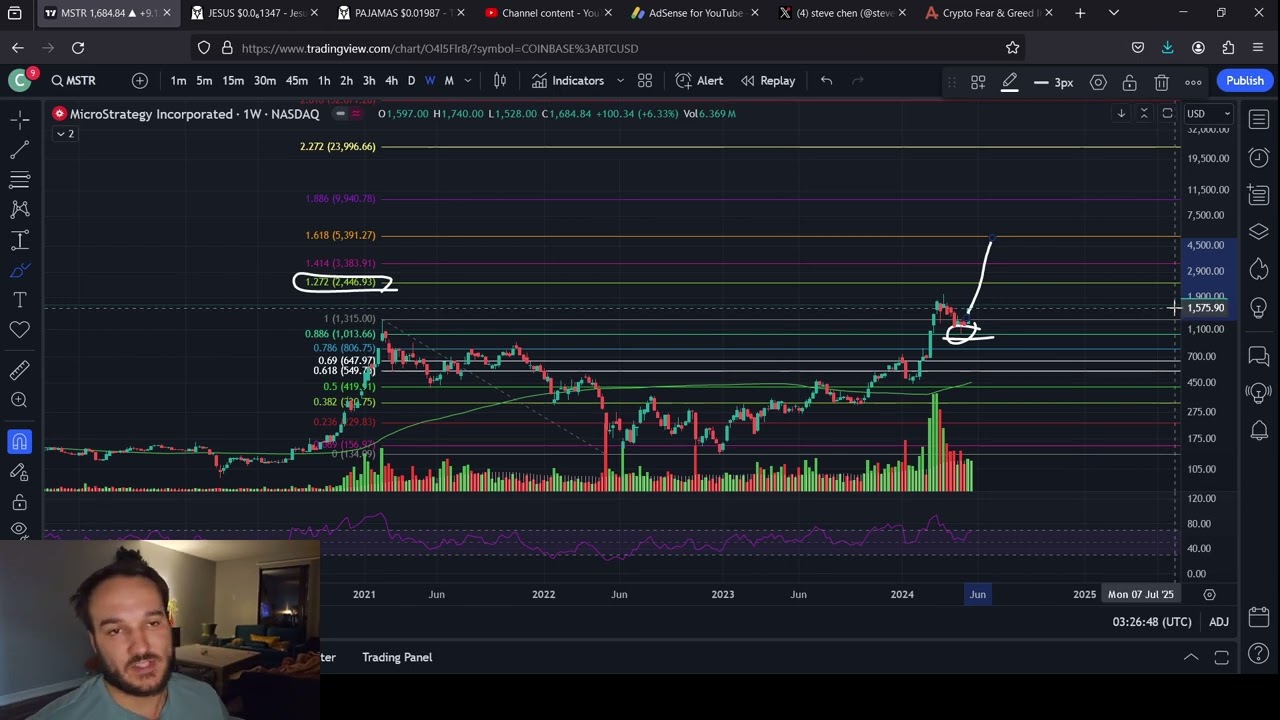This screenshot has width=1280, height=720.
Task: Select the trend line drawing tool
Action: (19, 150)
